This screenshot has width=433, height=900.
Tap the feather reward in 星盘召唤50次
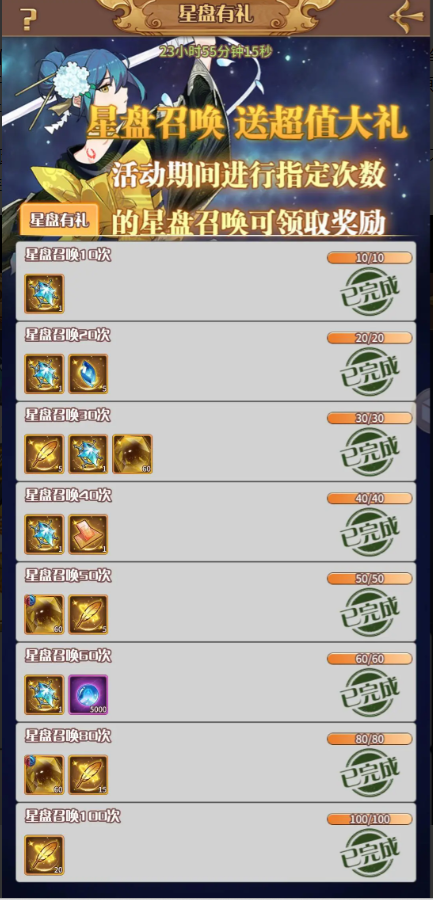88,614
